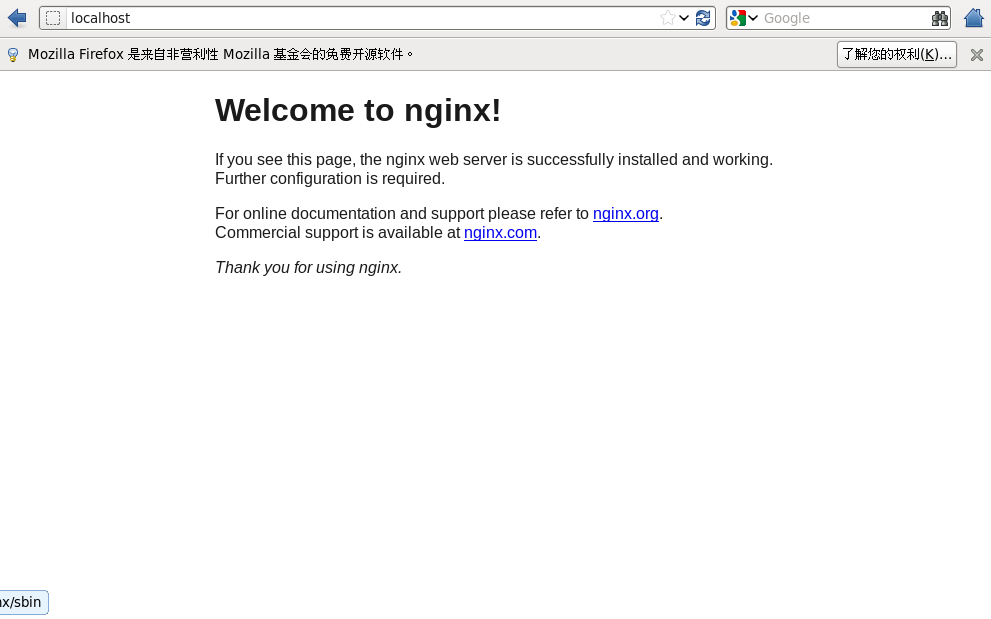Viewport: 991px width, 619px height.
Task: Go to the home page icon
Action: [974, 18]
